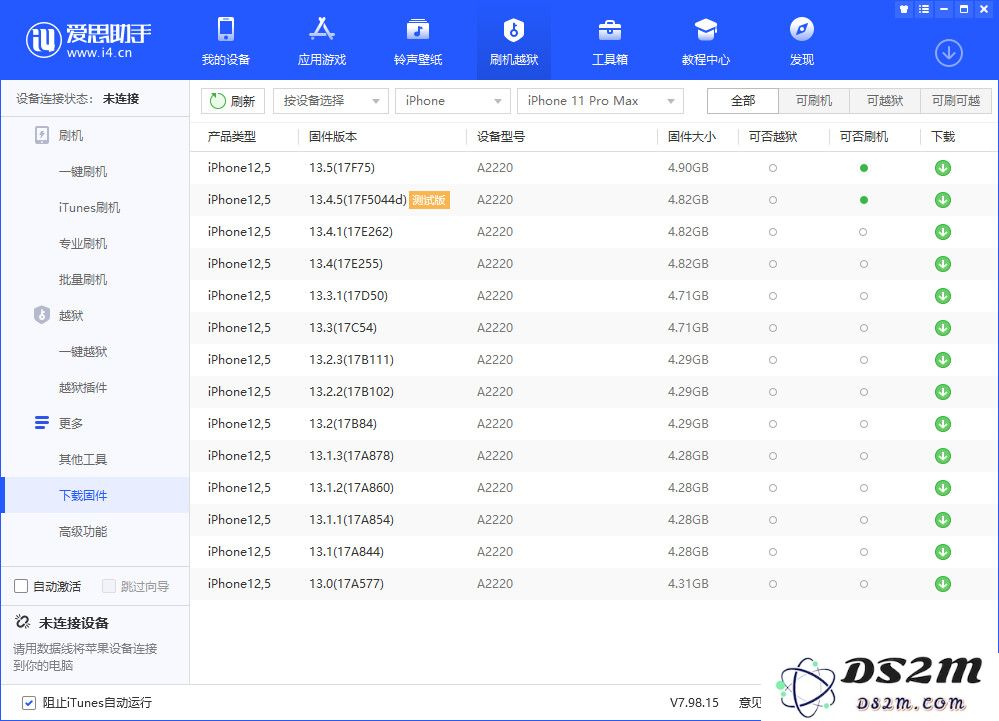Download firmware 13.1.3(17A878)
This screenshot has width=999, height=721.
point(943,456)
